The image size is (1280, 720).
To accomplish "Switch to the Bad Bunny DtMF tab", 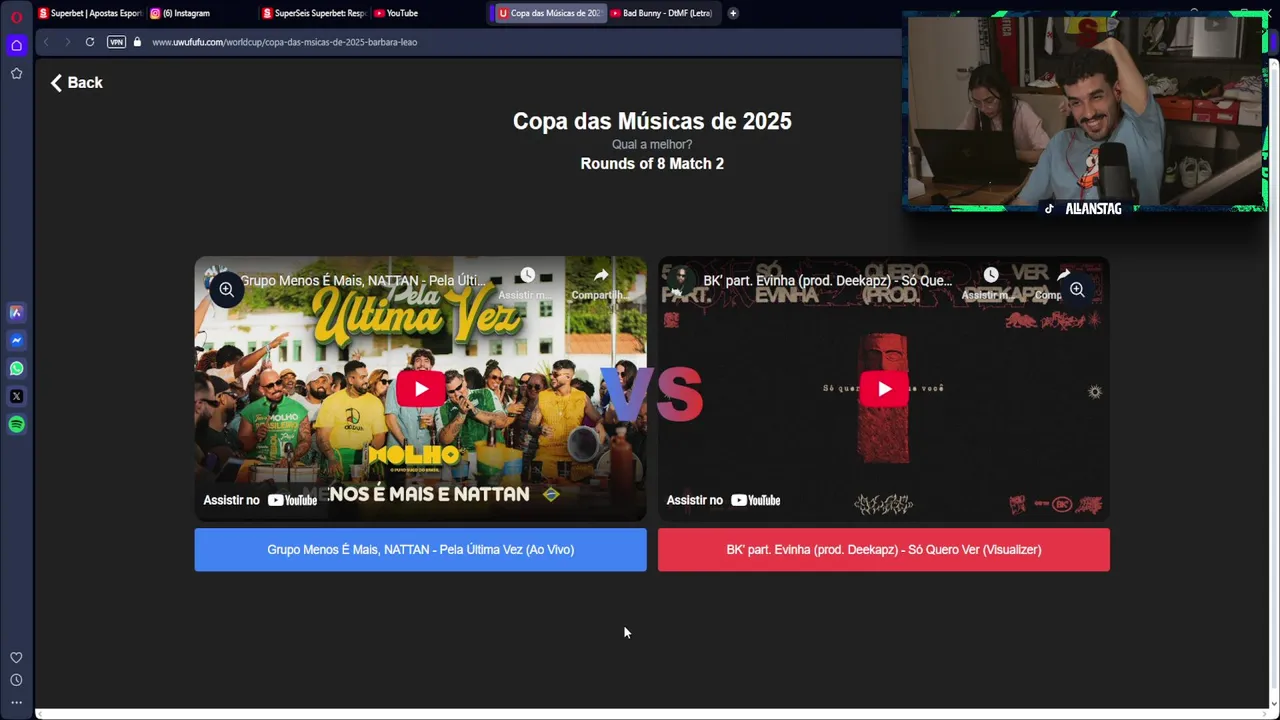I will click(x=661, y=13).
